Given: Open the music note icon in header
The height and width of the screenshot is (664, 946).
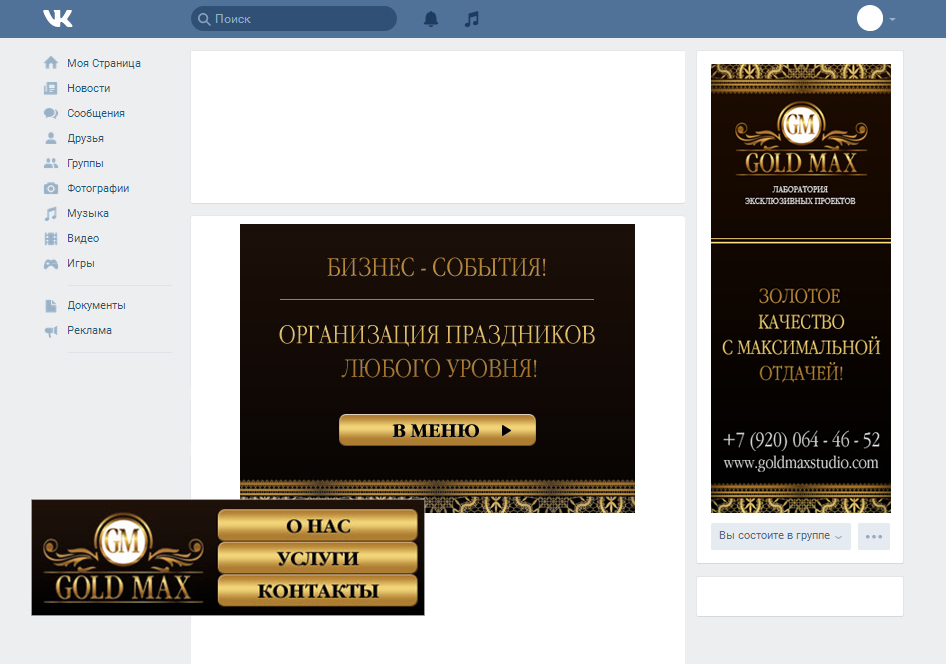Looking at the screenshot, I should point(472,19).
